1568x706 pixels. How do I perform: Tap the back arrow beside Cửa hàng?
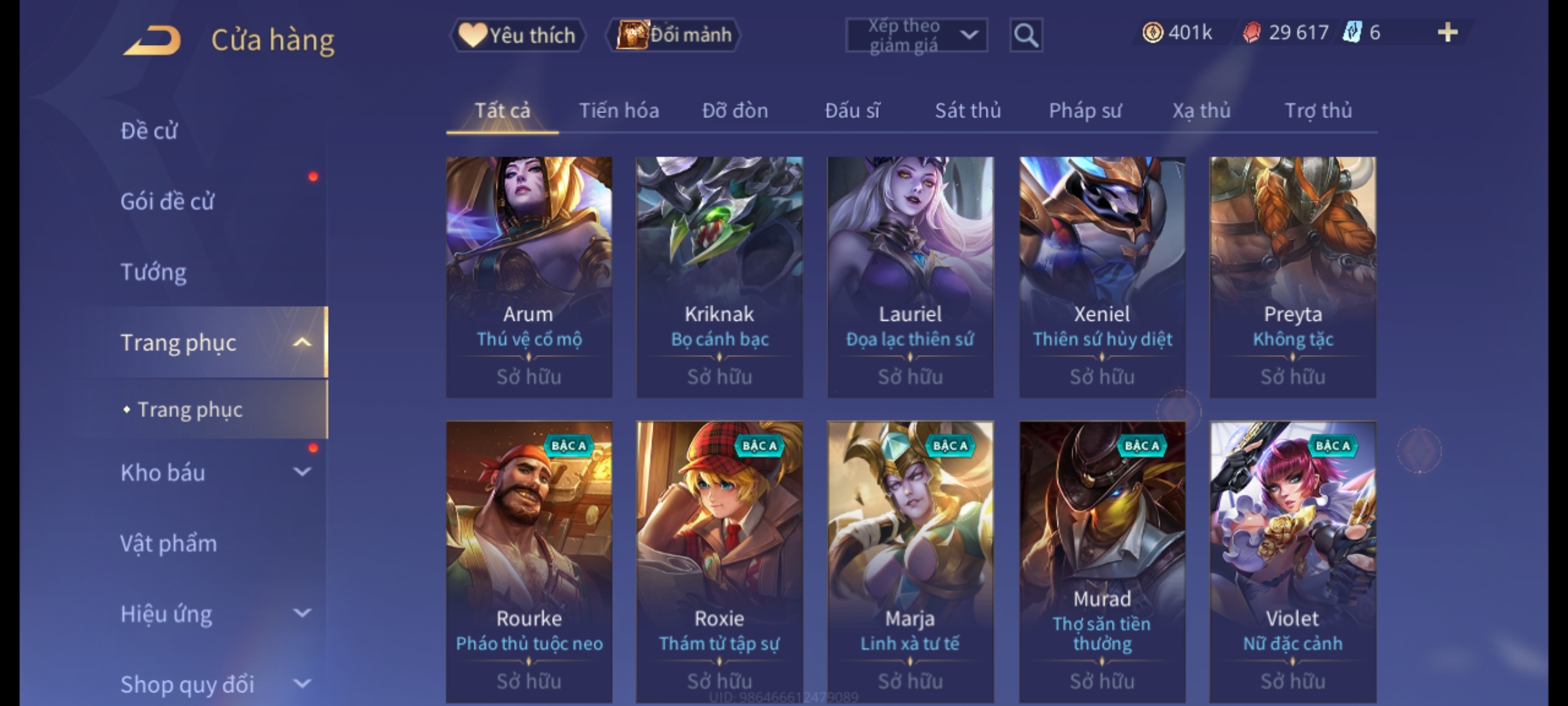152,41
